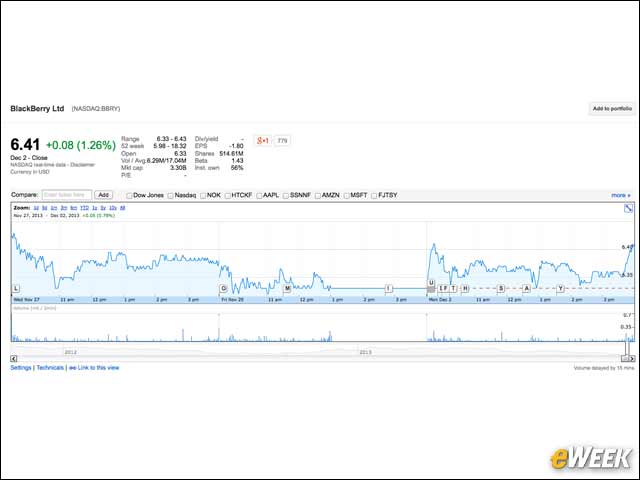Set chart zoom to All
This screenshot has width=640, height=480.
click(123, 208)
